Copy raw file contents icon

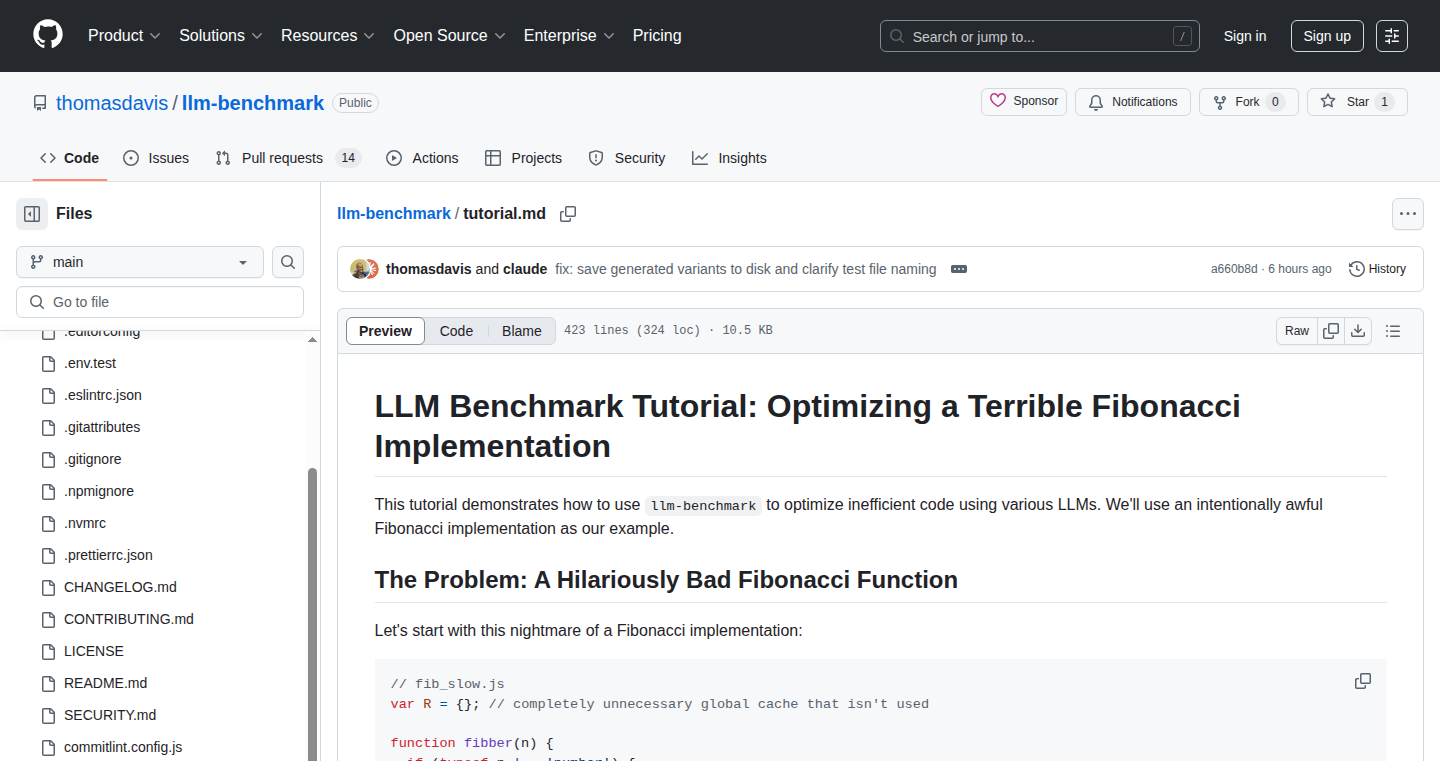[1331, 331]
